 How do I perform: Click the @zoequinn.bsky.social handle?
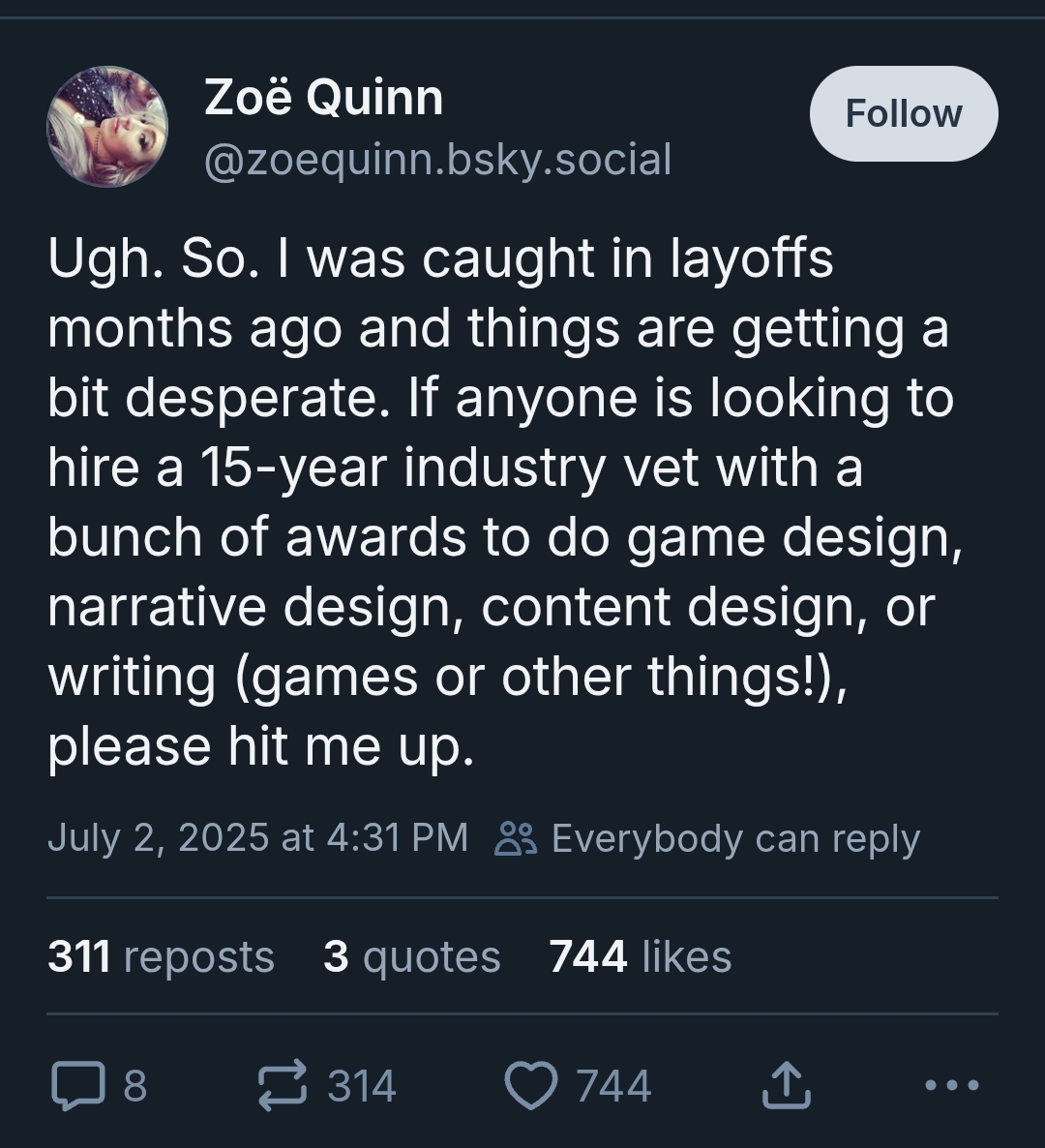coord(437,159)
